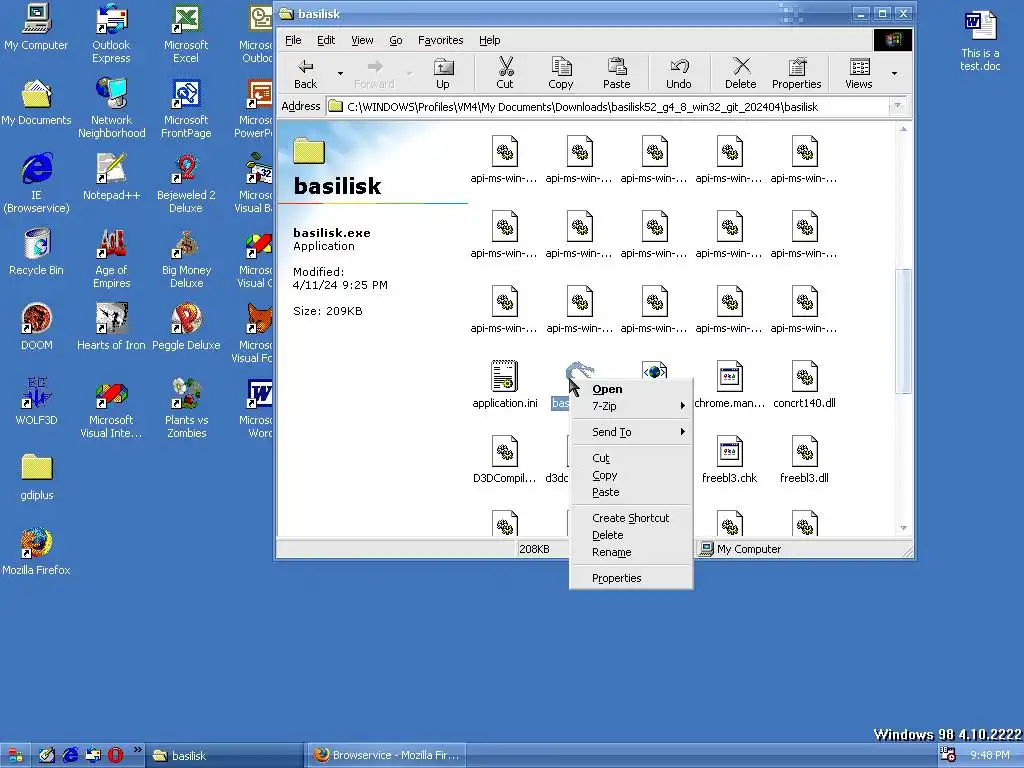The image size is (1024, 768).
Task: Expand the Address bar dropdown
Action: pyautogui.click(x=897, y=106)
